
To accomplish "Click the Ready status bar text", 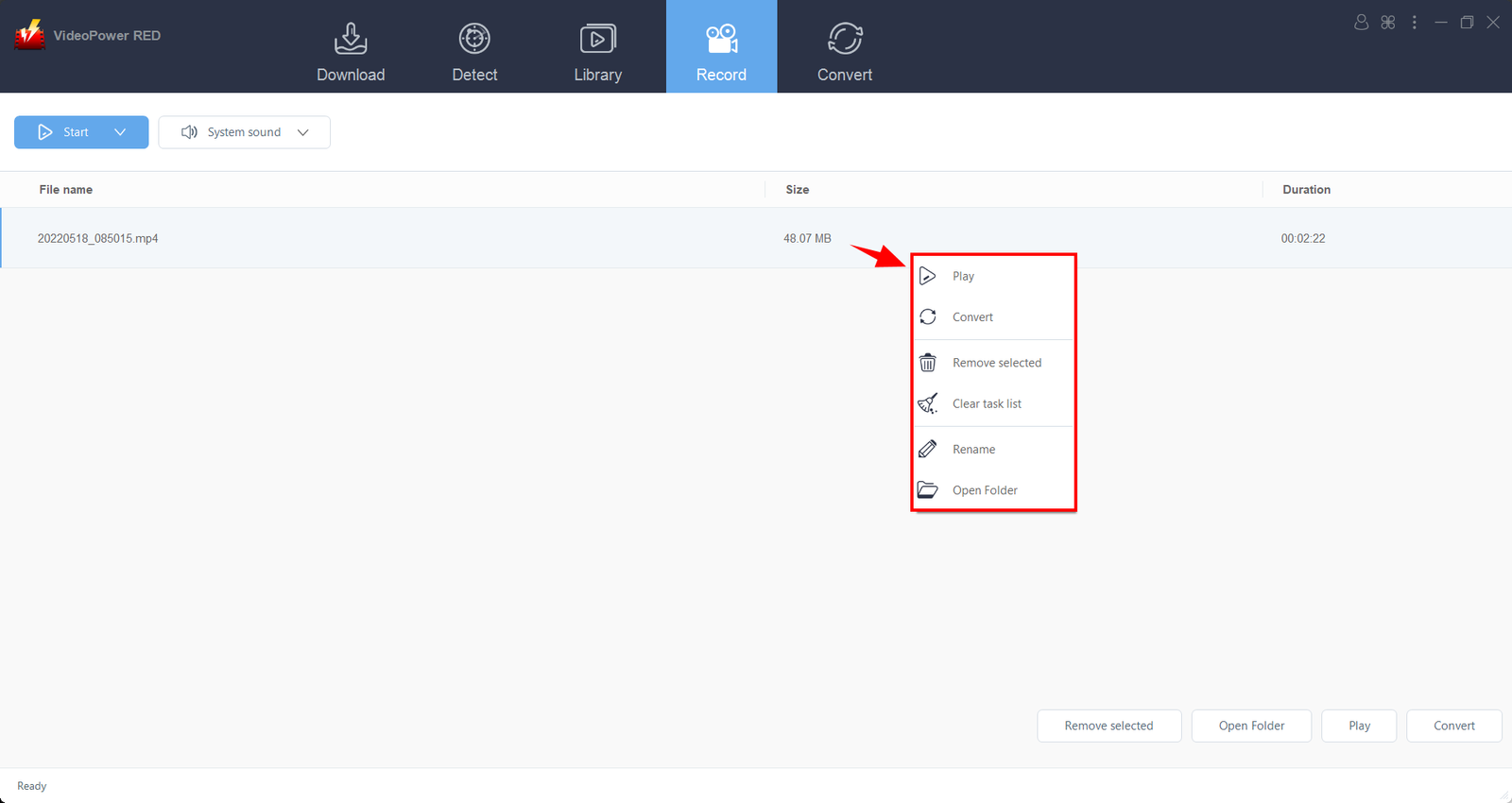I will point(32,786).
